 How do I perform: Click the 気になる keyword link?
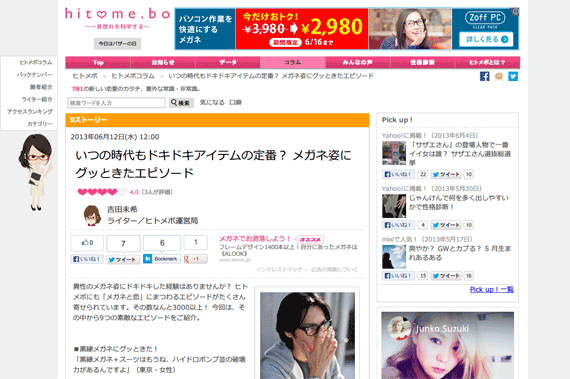click(212, 102)
